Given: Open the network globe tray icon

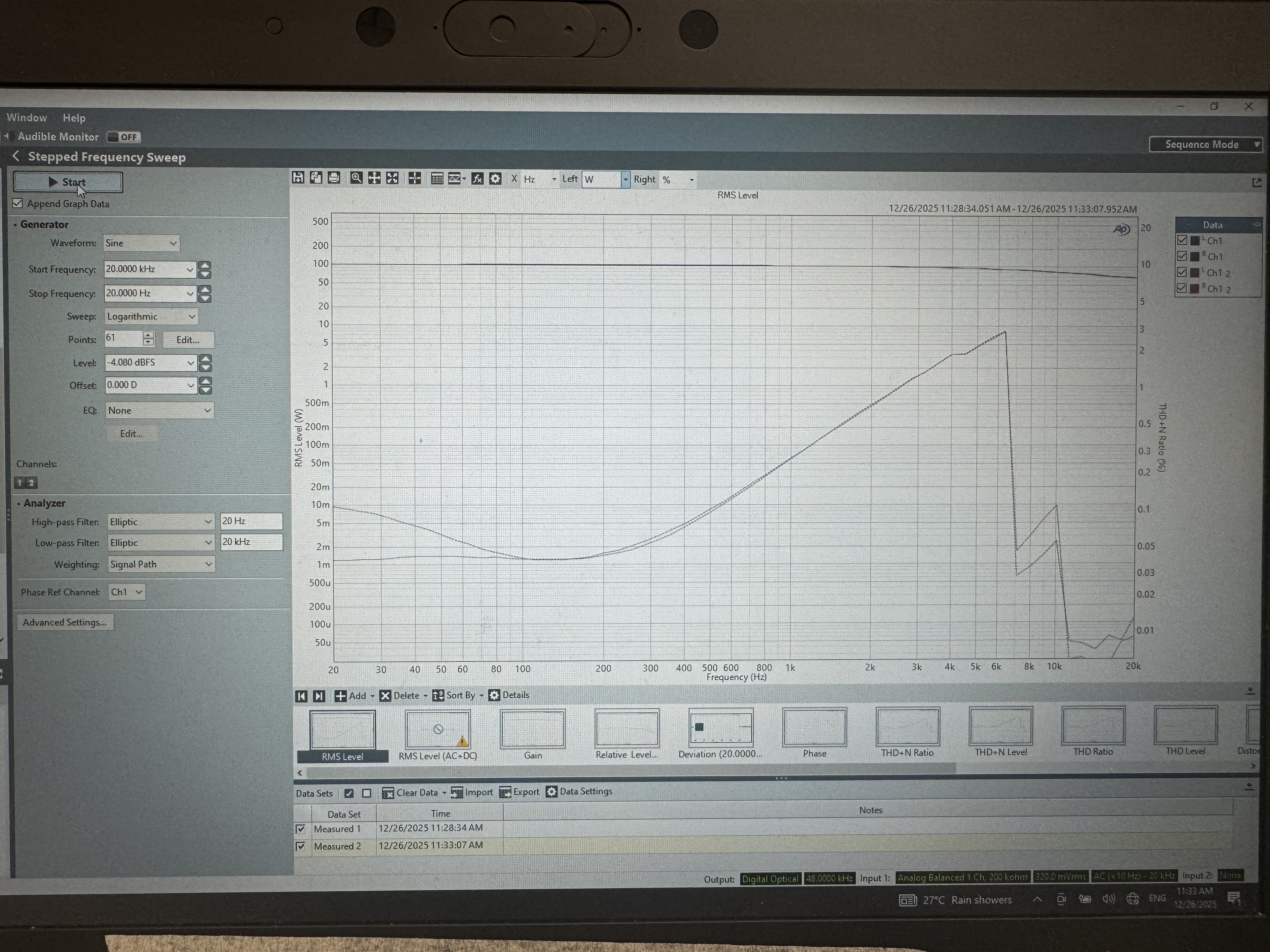Looking at the screenshot, I should pos(1132,898).
